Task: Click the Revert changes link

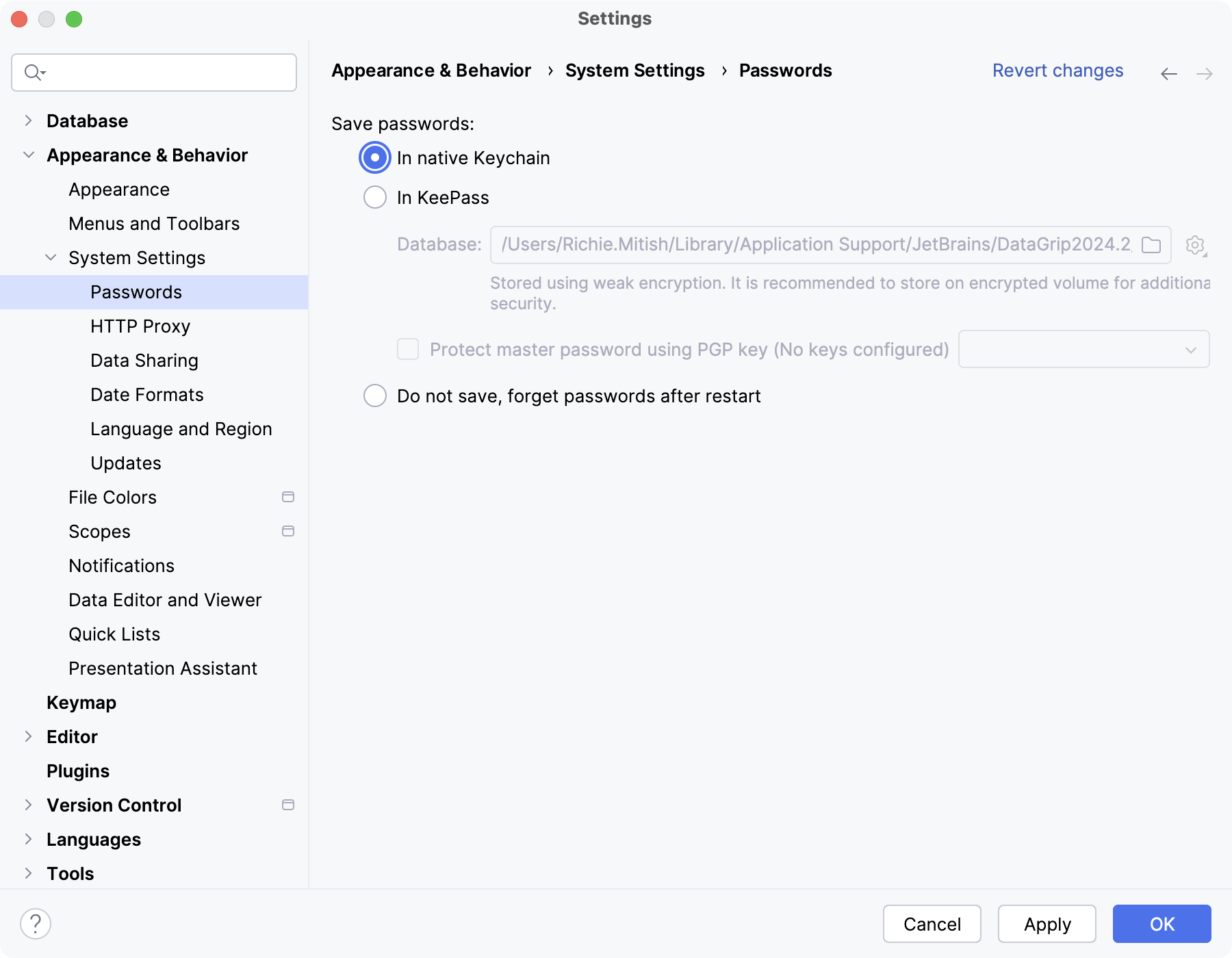Action: [1057, 70]
